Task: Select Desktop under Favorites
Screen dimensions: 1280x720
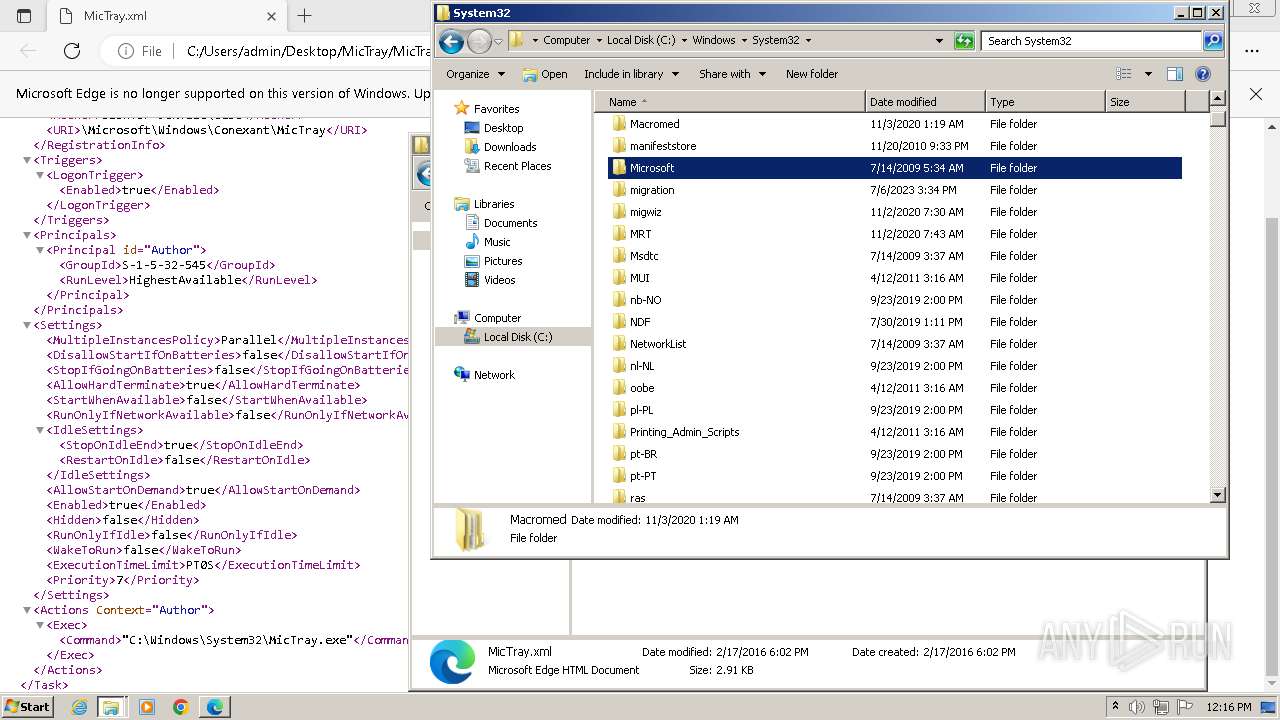Action: click(x=503, y=128)
